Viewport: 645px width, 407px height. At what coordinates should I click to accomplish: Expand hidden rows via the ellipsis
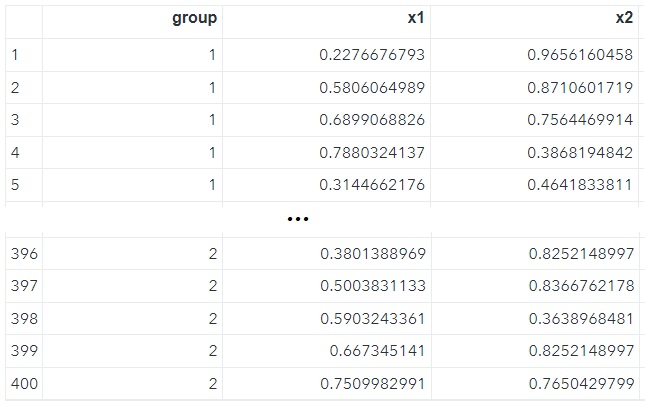point(298,219)
